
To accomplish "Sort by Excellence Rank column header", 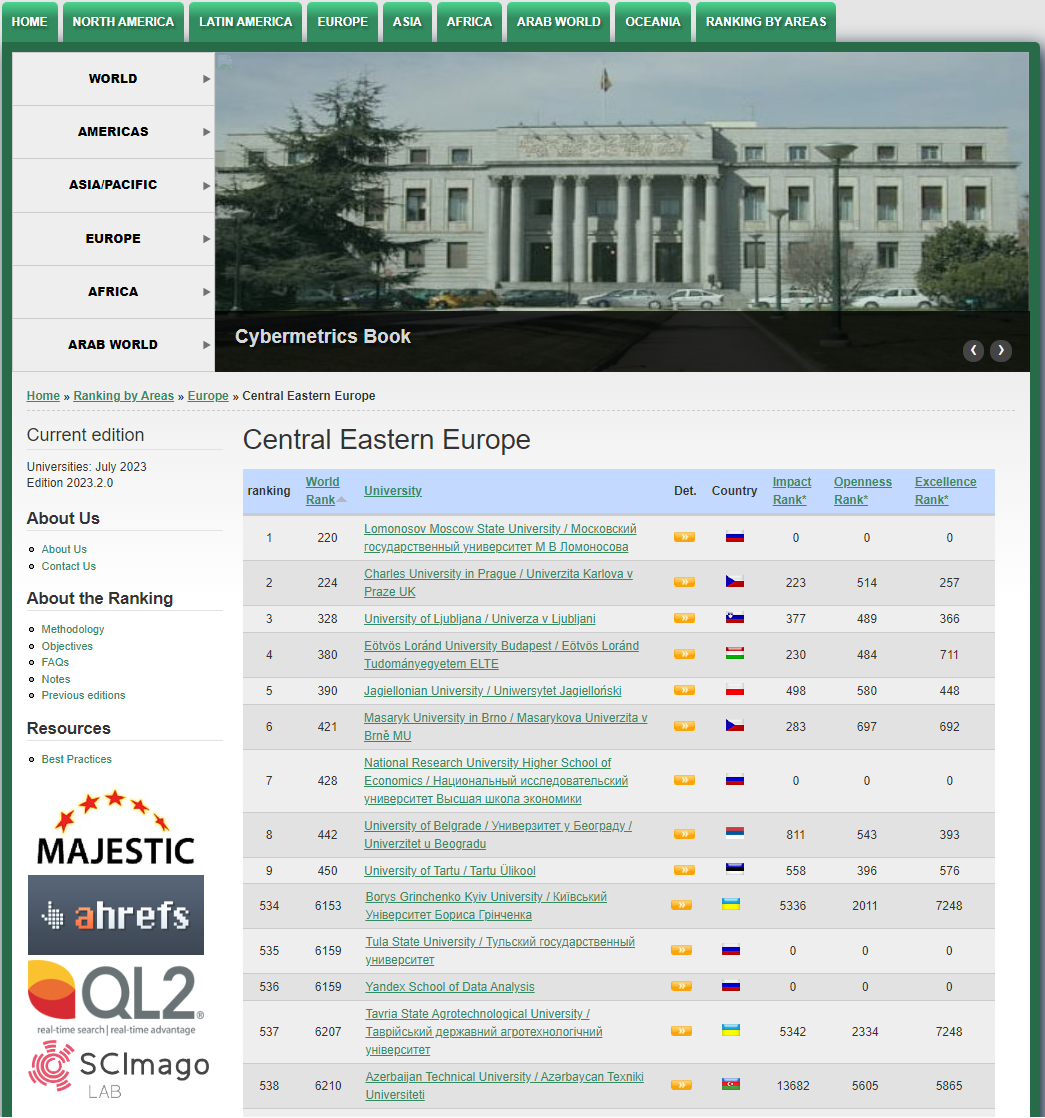I will (x=945, y=490).
